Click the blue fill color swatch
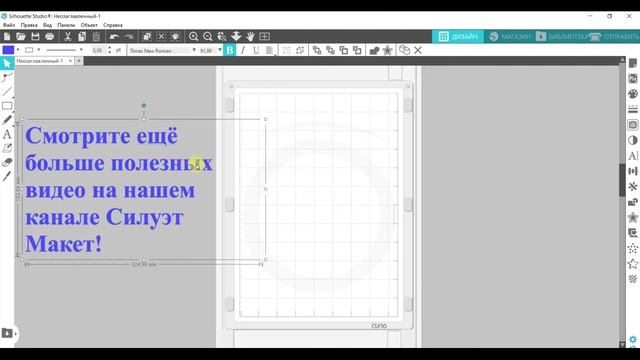This screenshot has height=360, width=640. tap(8, 50)
